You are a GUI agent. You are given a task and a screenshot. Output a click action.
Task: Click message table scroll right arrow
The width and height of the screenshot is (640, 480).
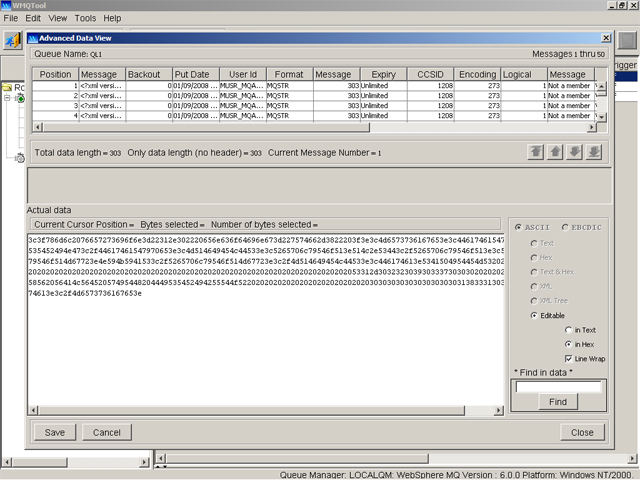click(591, 127)
